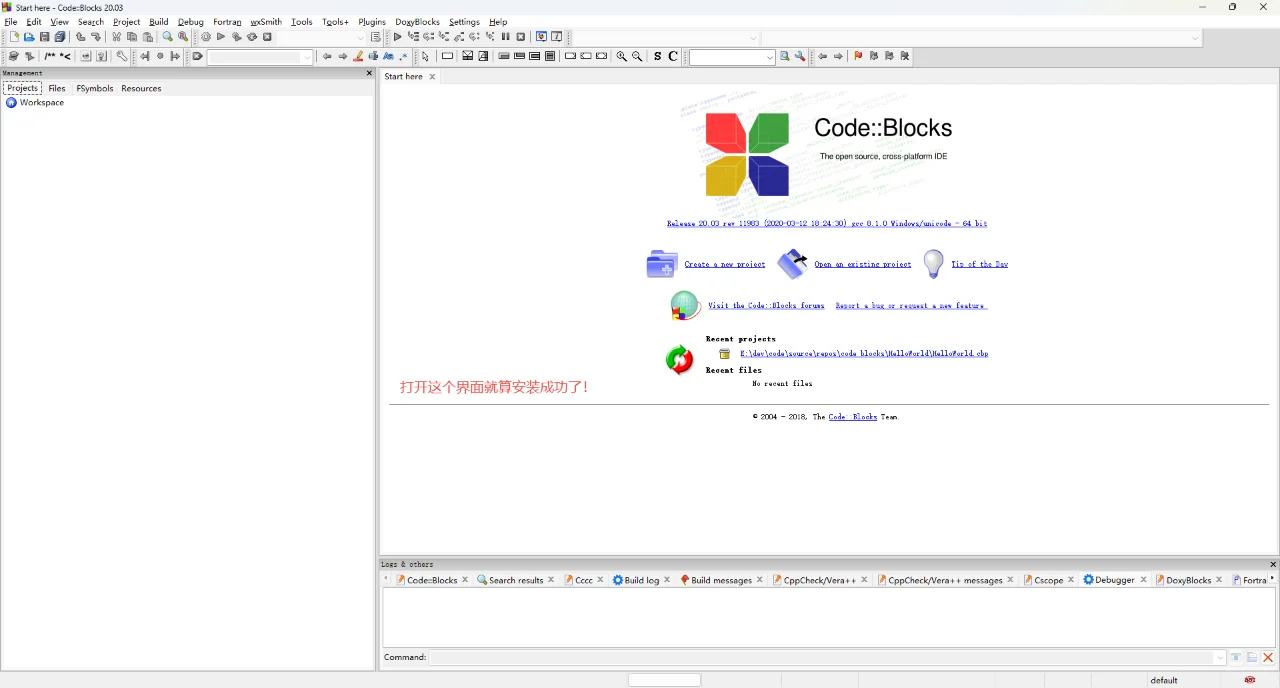Image resolution: width=1280 pixels, height=688 pixels.
Task: Open the Tip of the Day link
Action: click(979, 264)
